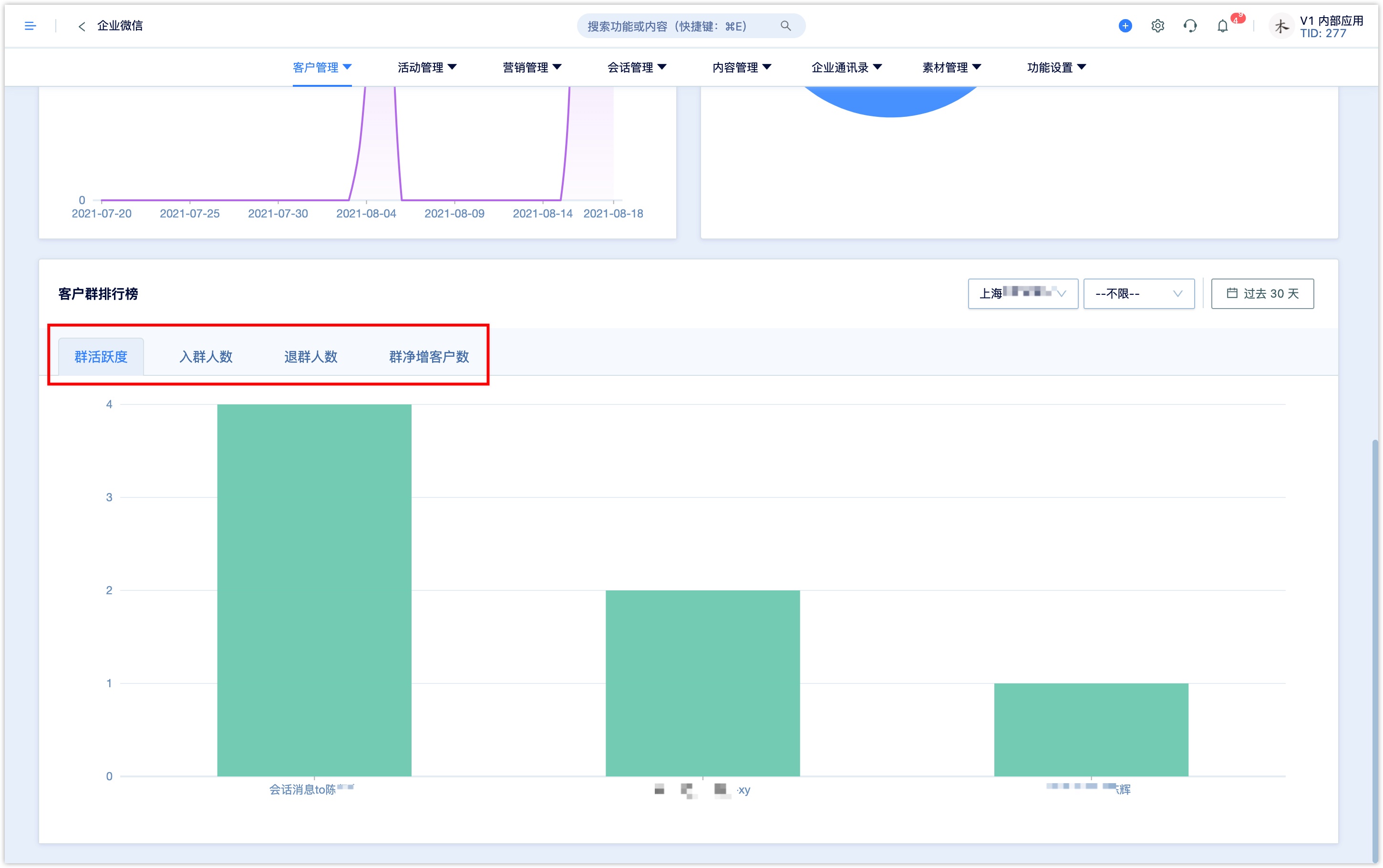Screen dimensions: 1383x868
Task: Open notifications via the bell icon
Action: [1222, 26]
